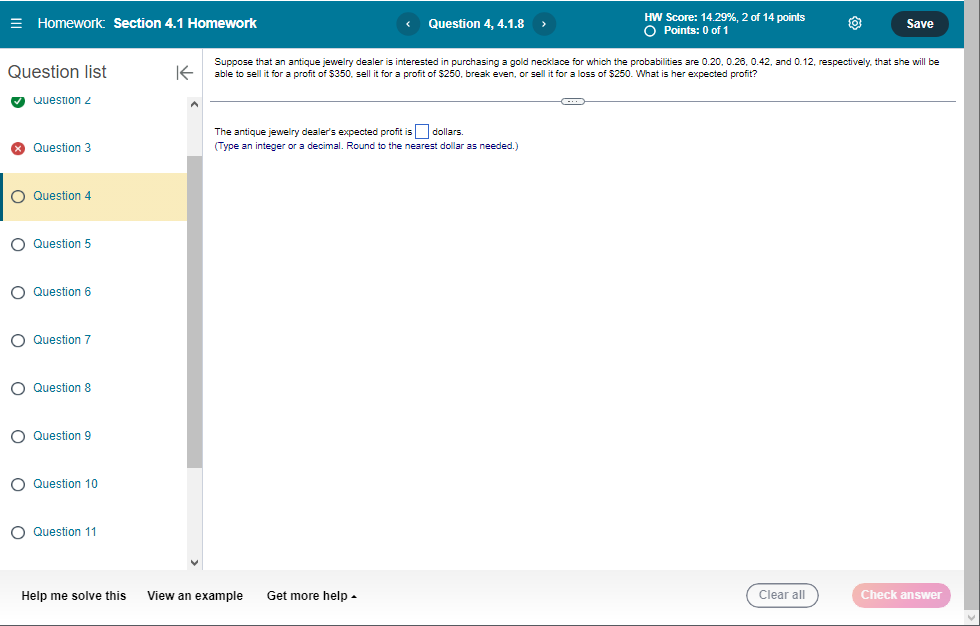Click the red X icon beside Question 3

pyautogui.click(x=17, y=147)
